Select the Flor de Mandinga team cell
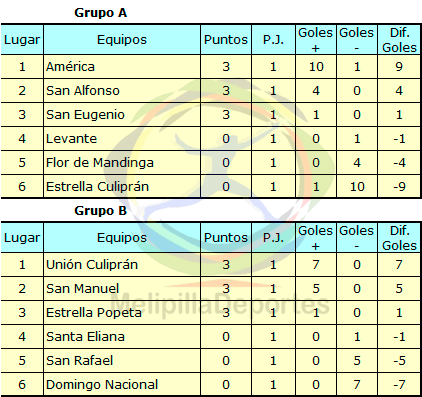This screenshot has width=422, height=397. [x=122, y=163]
